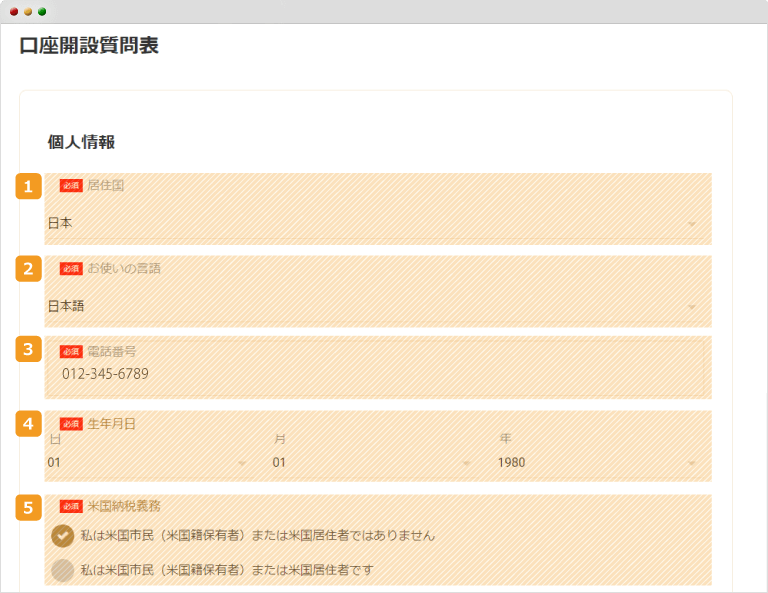Click the orange step badge numbered 1

(28, 186)
